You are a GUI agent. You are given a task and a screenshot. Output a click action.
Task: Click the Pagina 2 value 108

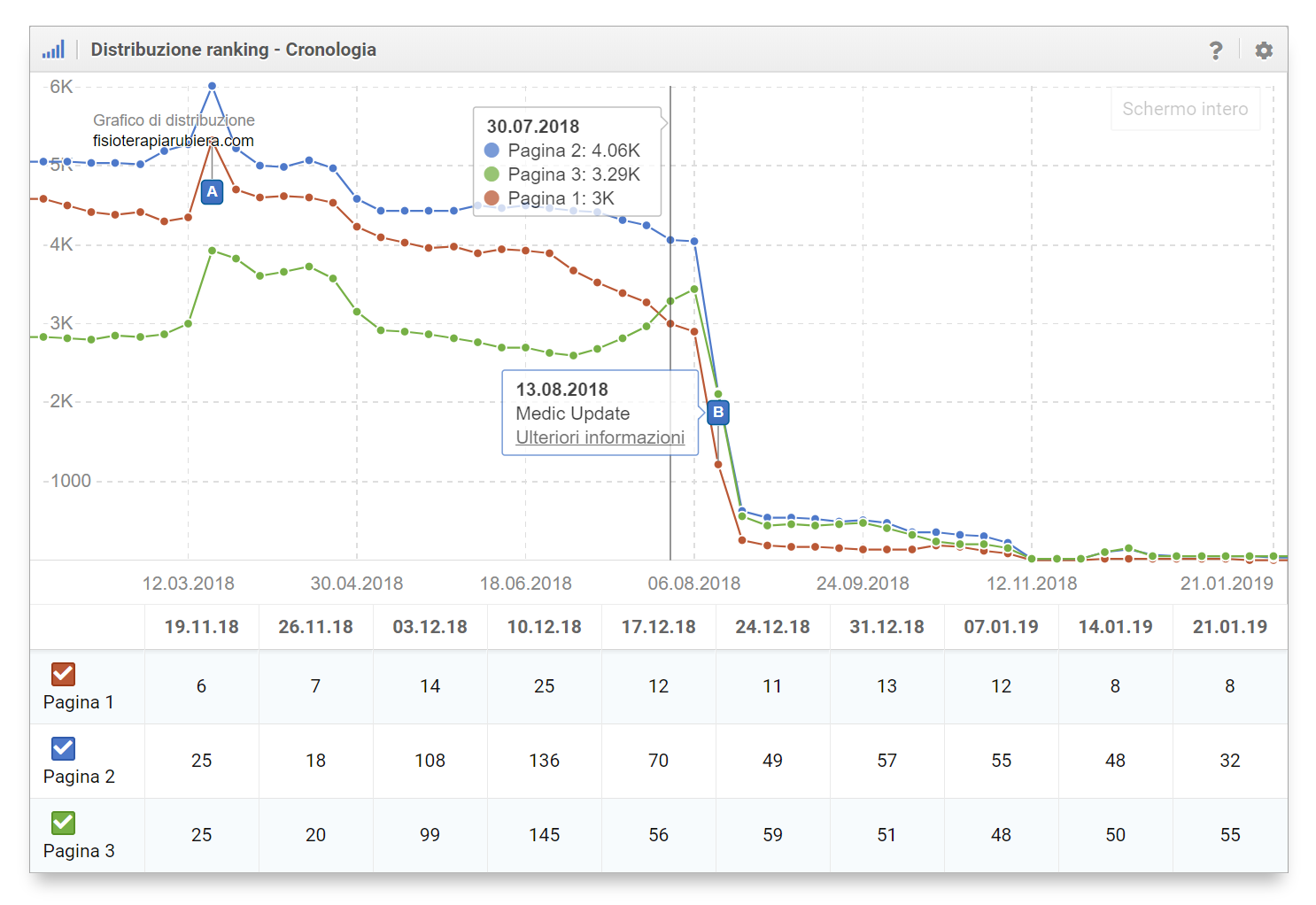tap(430, 761)
